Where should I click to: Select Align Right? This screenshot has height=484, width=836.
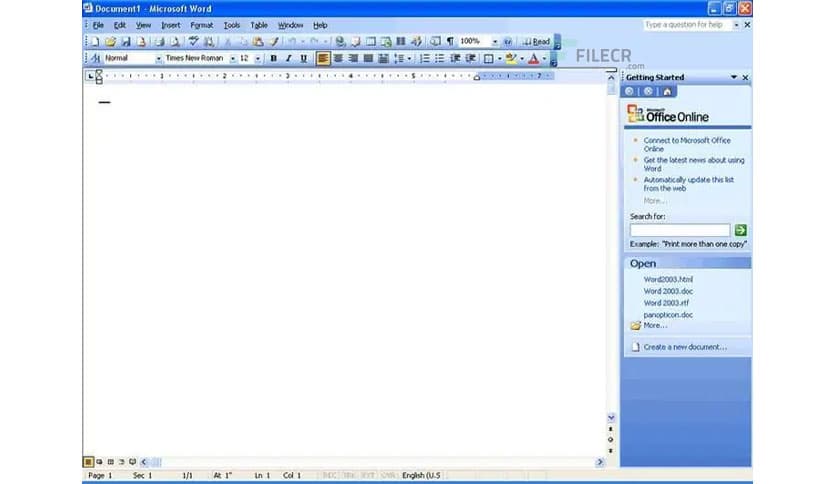pos(353,59)
